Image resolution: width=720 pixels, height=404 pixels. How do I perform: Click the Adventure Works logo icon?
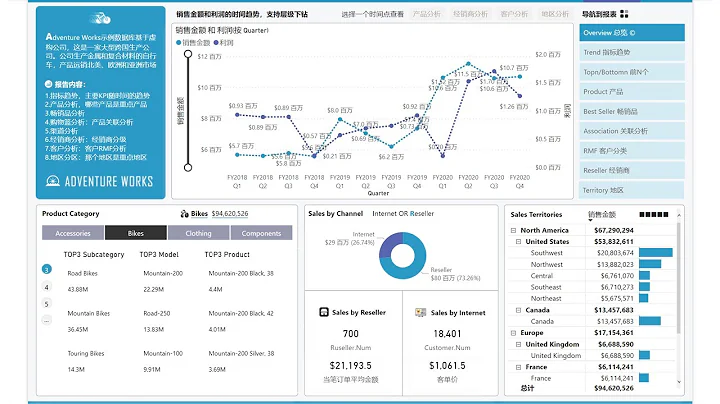coord(53,181)
